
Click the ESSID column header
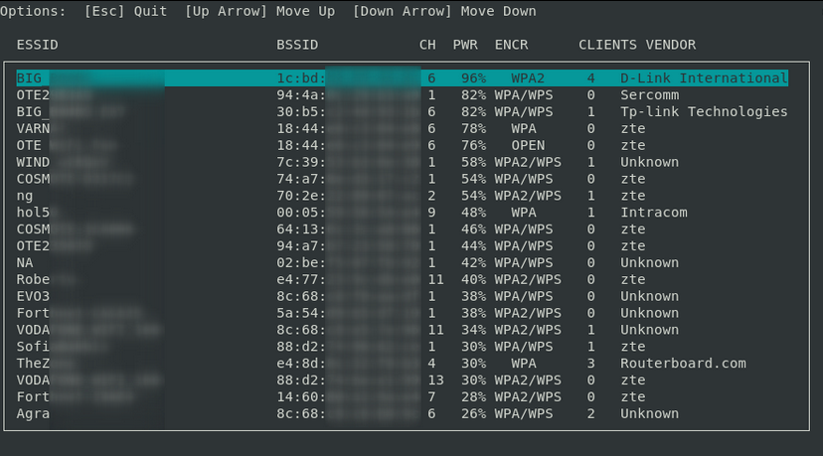click(x=37, y=45)
